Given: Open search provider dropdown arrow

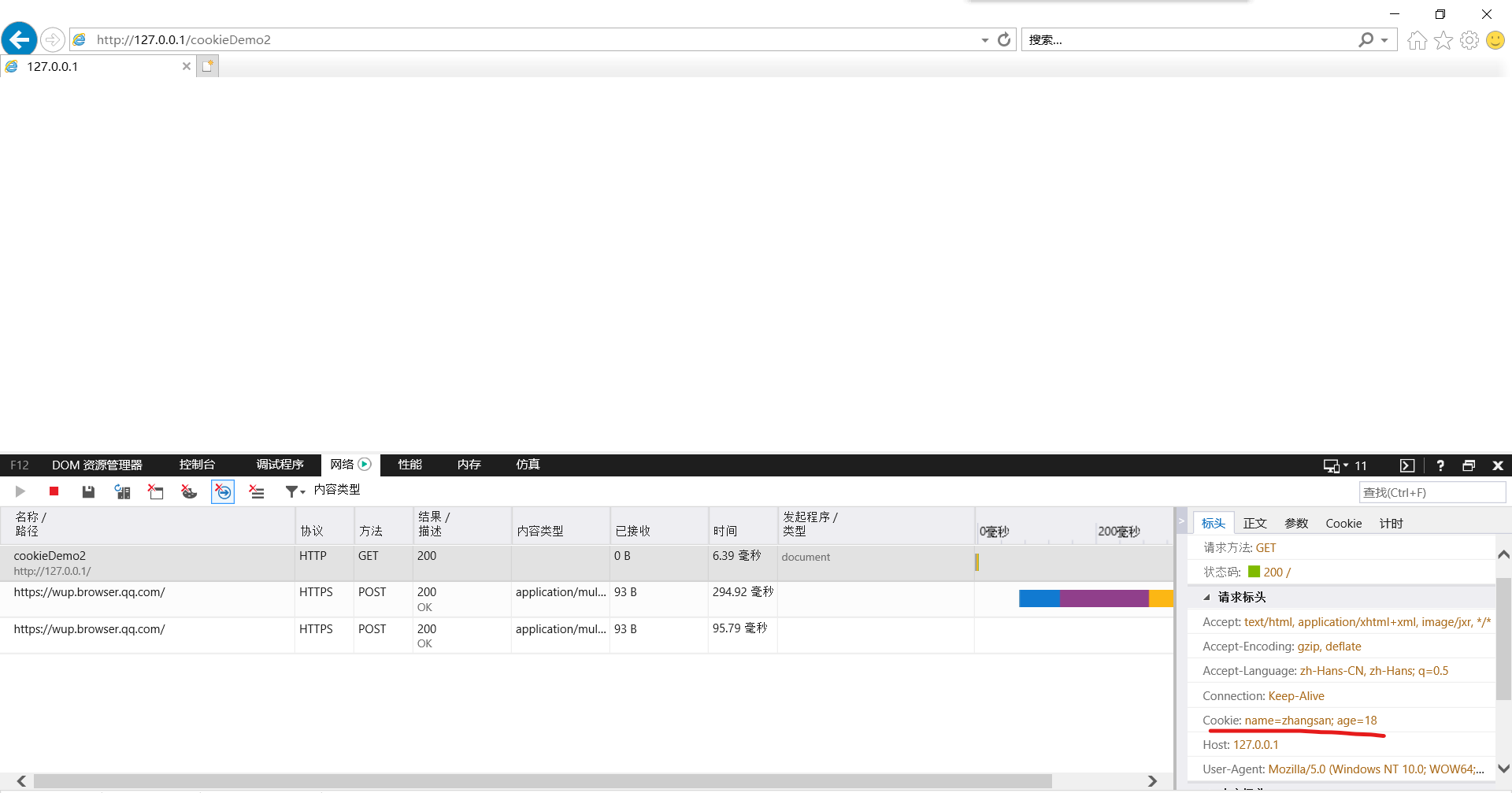Looking at the screenshot, I should click(x=1384, y=40).
